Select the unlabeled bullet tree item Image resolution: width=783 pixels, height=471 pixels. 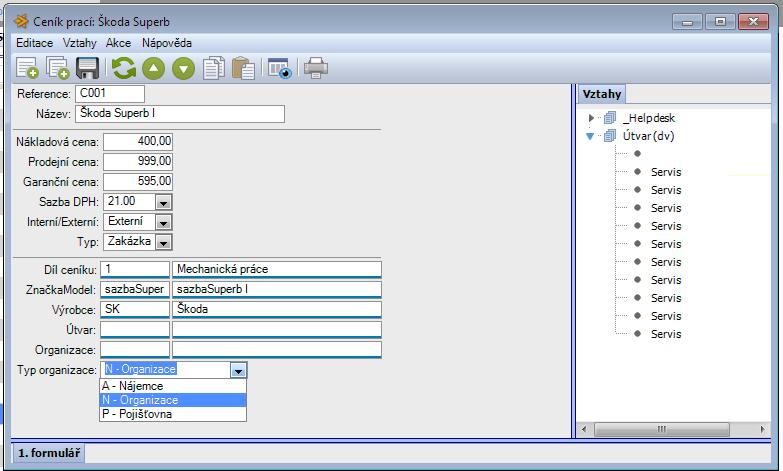637,154
